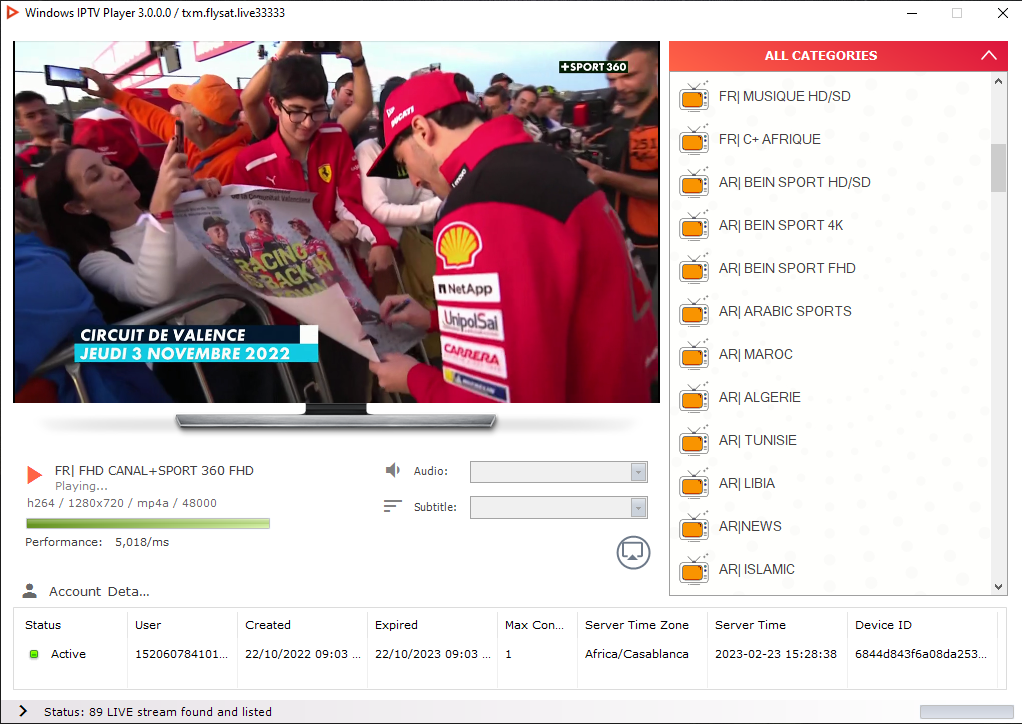Select FR| MUSIQUE HD/SD category
The height and width of the screenshot is (724, 1022).
point(784,96)
